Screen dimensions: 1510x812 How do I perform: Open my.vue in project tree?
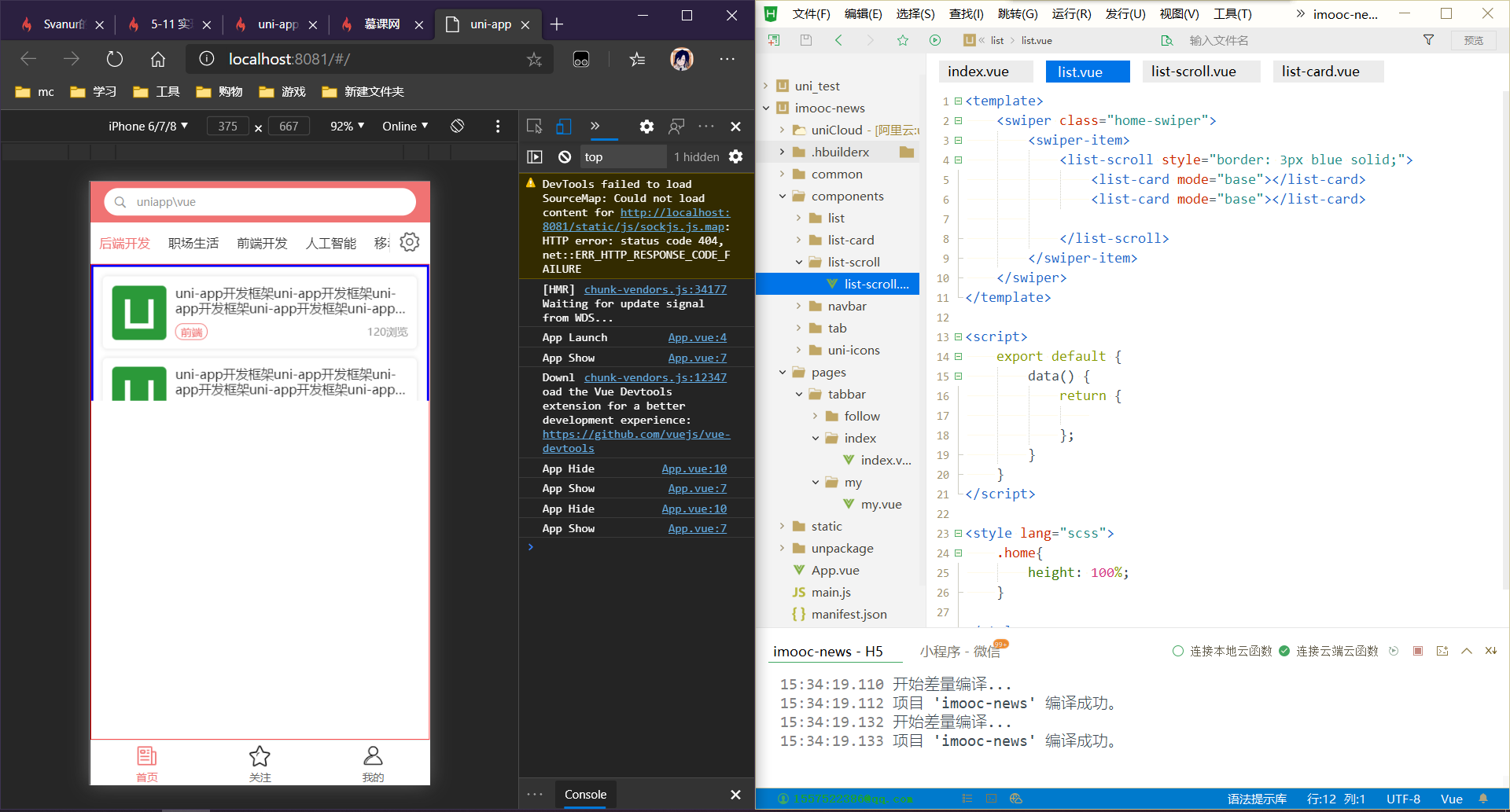tap(881, 504)
